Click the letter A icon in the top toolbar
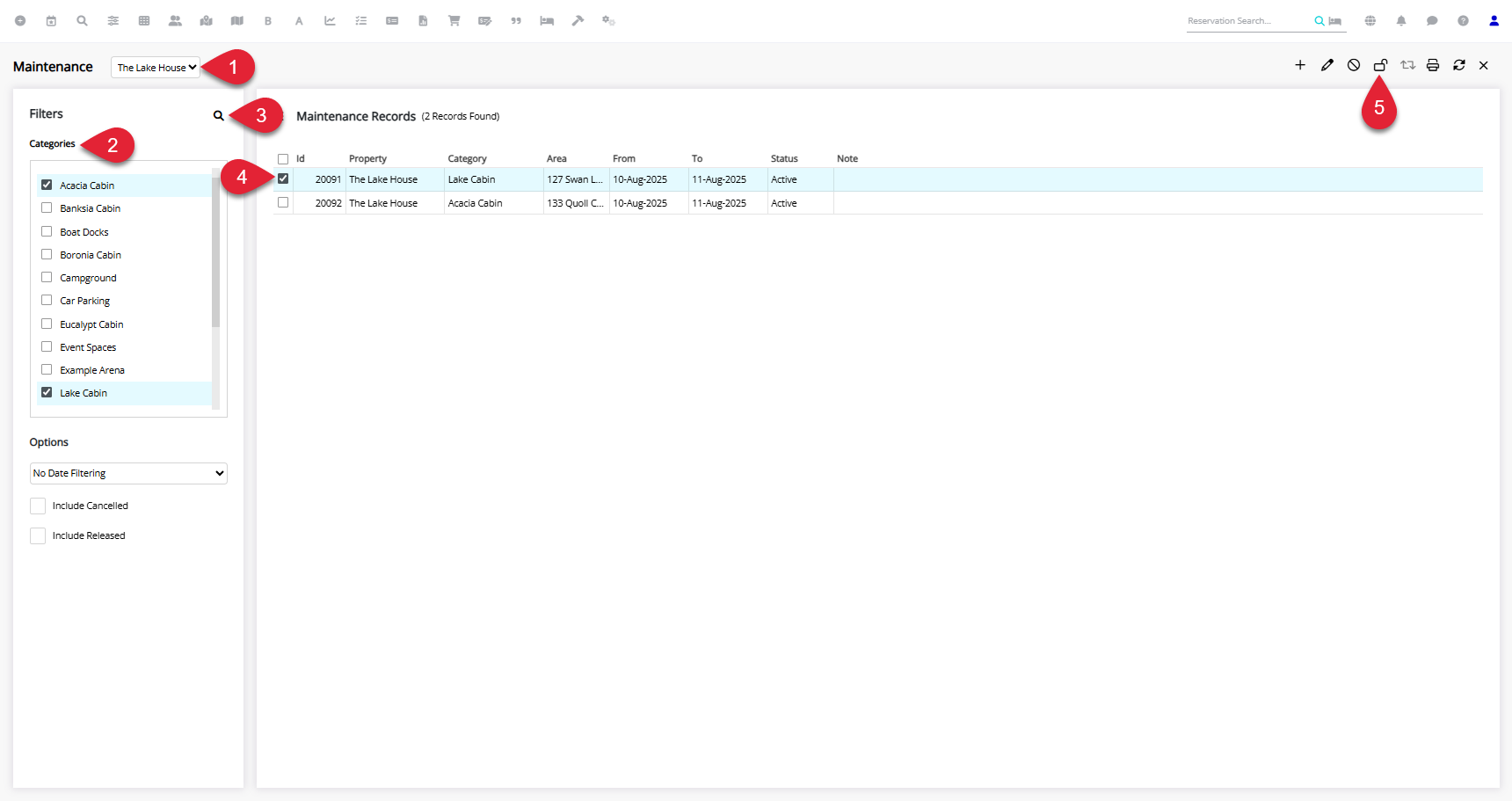The image size is (1512, 801). tap(299, 21)
